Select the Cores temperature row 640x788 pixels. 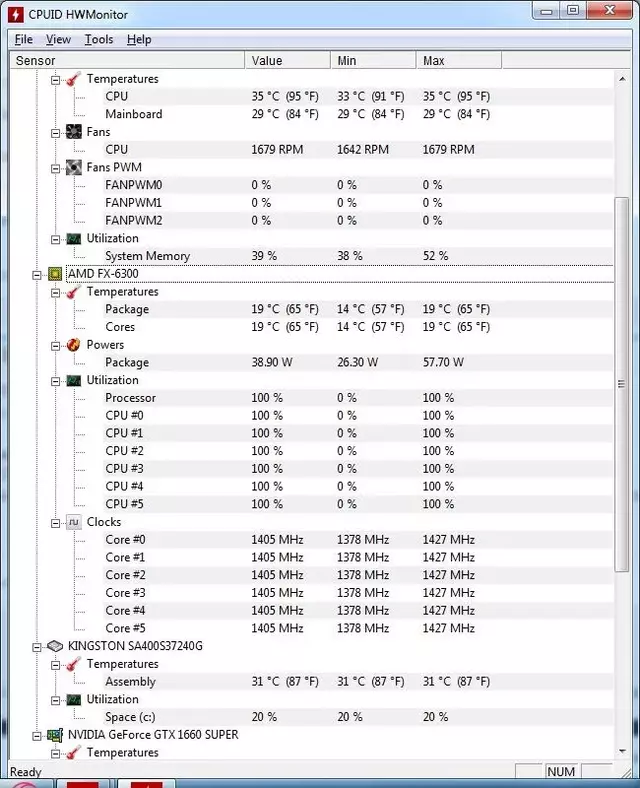tap(359, 327)
